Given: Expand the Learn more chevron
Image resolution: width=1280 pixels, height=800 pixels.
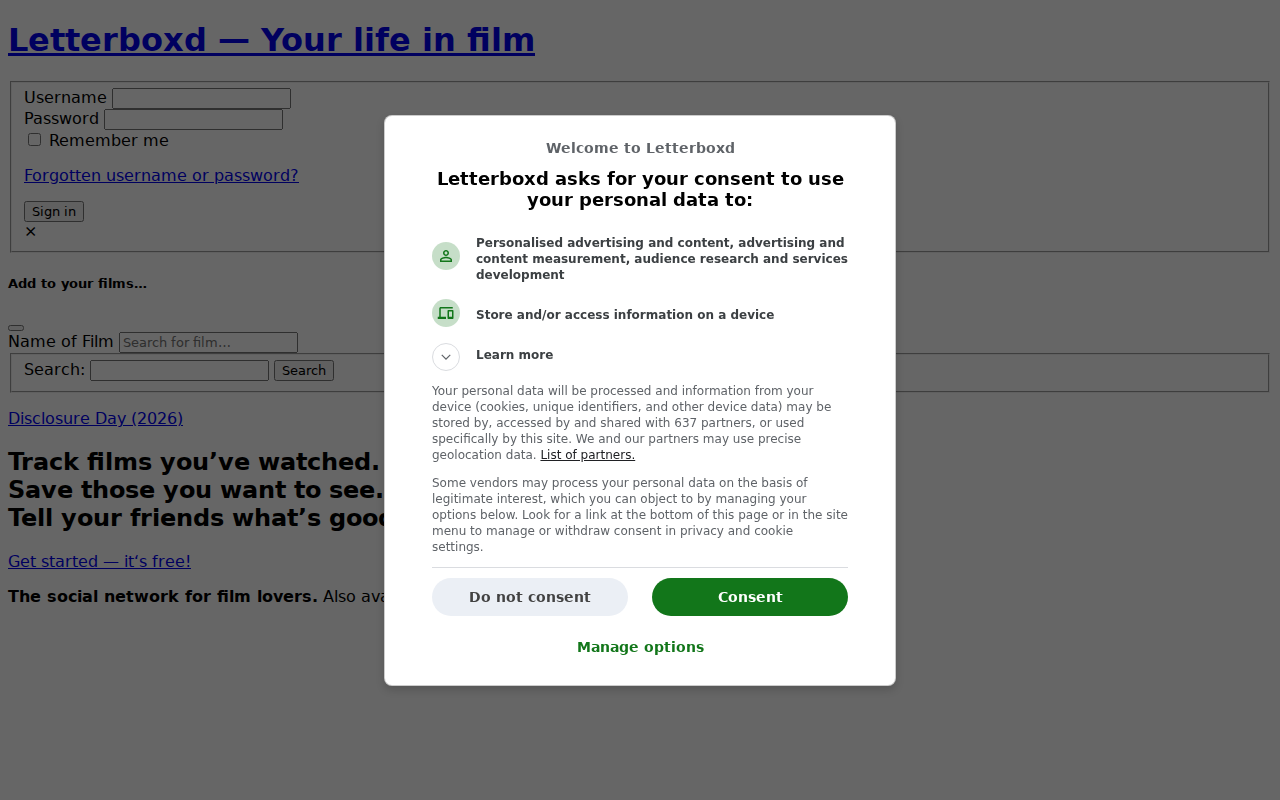Looking at the screenshot, I should (x=446, y=357).
